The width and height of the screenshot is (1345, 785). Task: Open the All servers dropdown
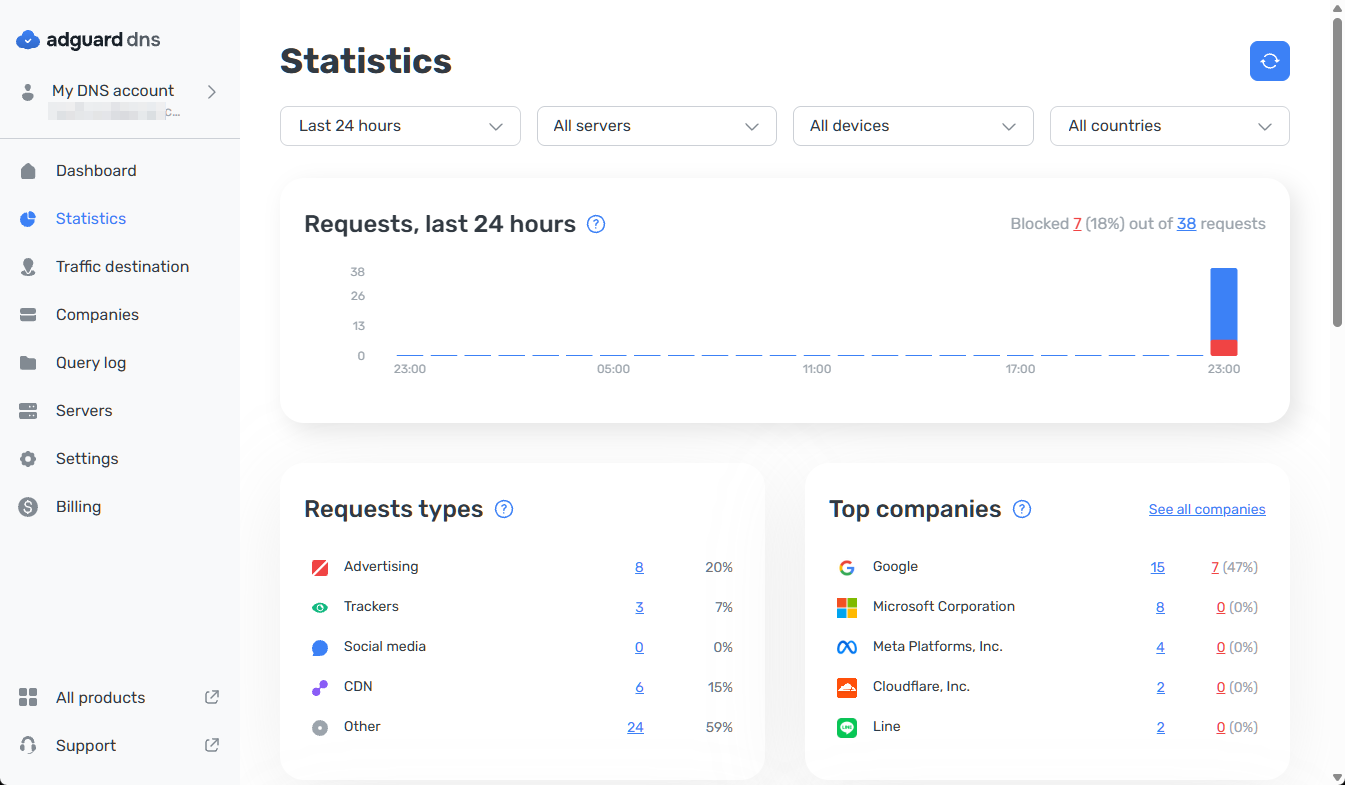(657, 126)
